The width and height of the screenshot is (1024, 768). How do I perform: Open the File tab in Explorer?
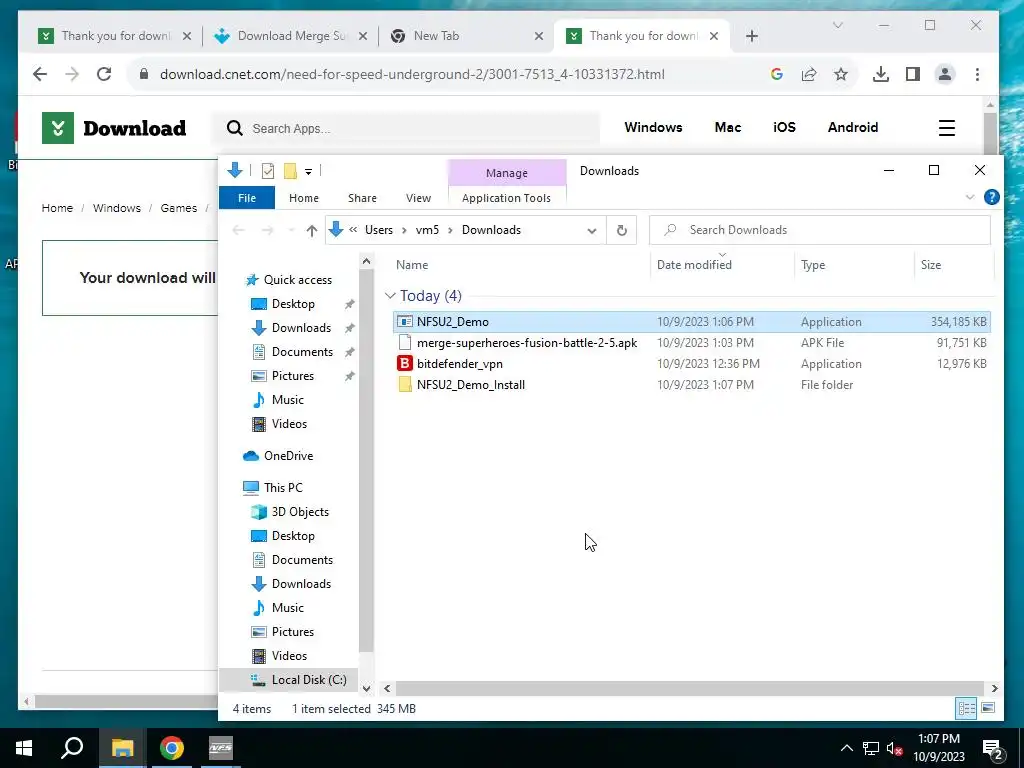click(247, 198)
